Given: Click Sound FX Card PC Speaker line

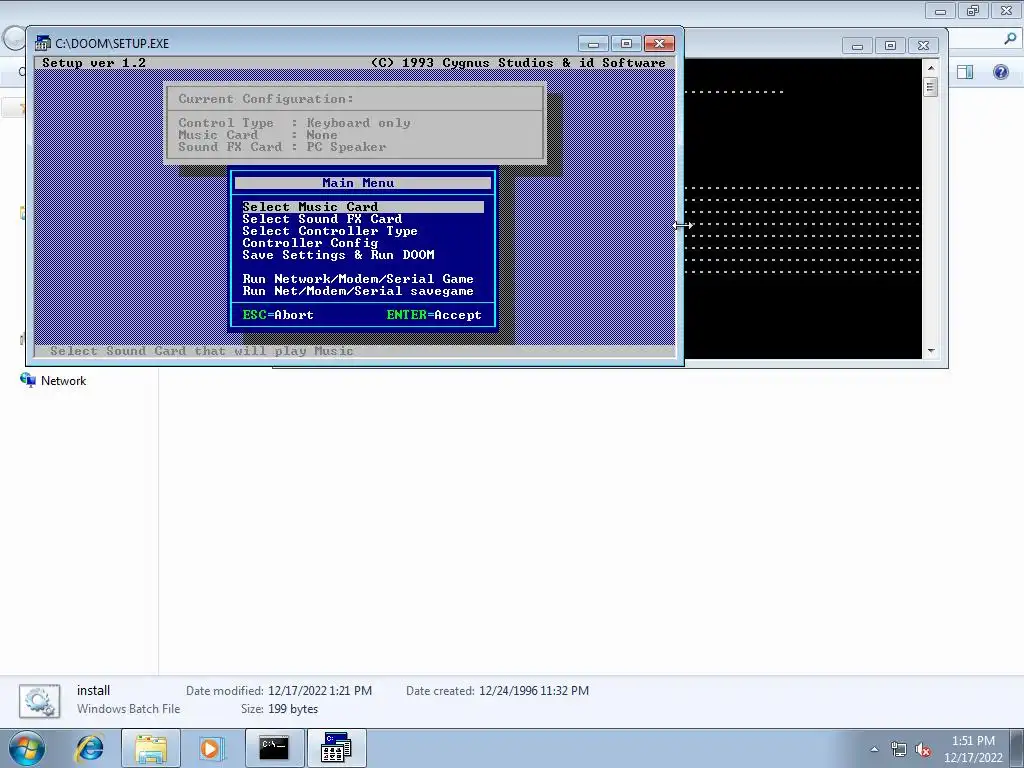Looking at the screenshot, I should click(282, 147).
